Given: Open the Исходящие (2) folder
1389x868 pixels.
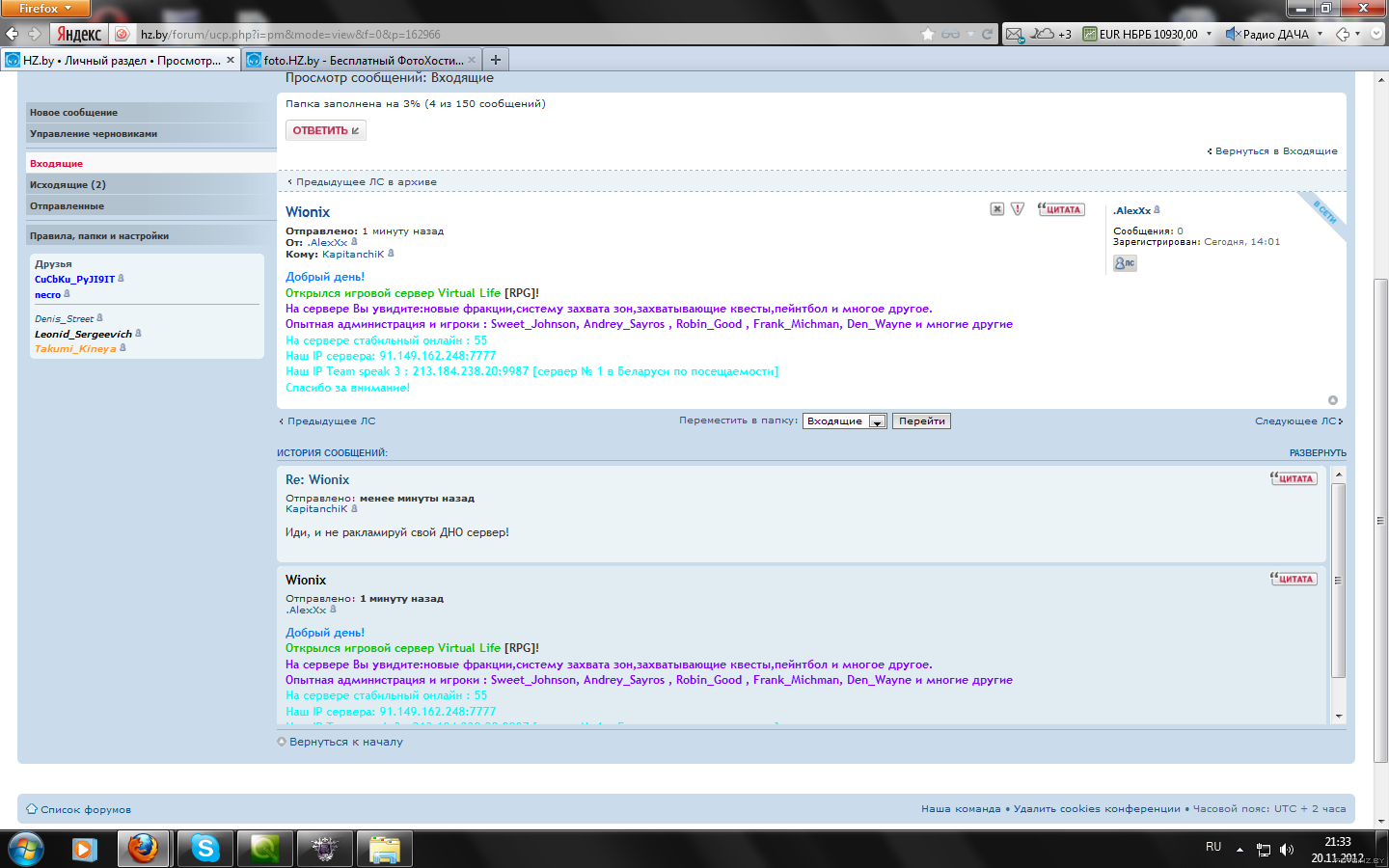Looking at the screenshot, I should point(68,185).
